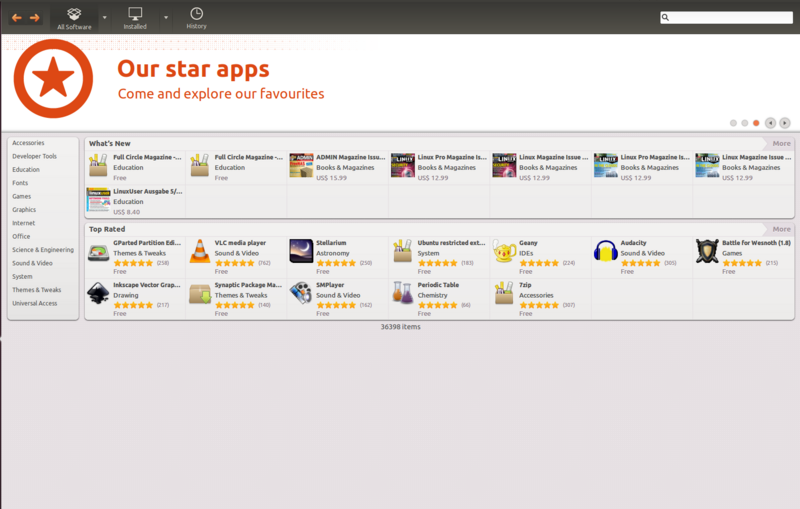Show More in the Top Rated section

click(781, 229)
